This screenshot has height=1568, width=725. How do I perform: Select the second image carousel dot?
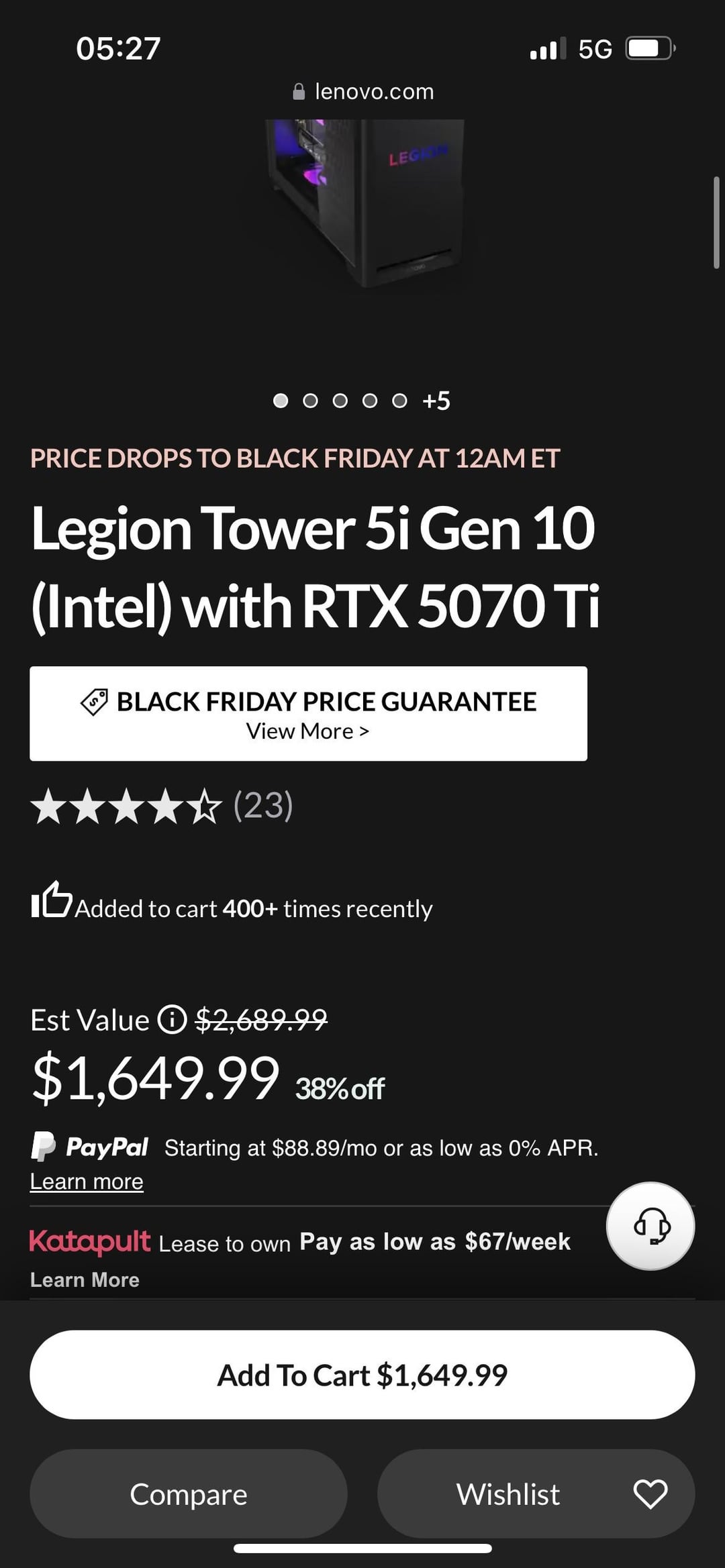click(310, 401)
